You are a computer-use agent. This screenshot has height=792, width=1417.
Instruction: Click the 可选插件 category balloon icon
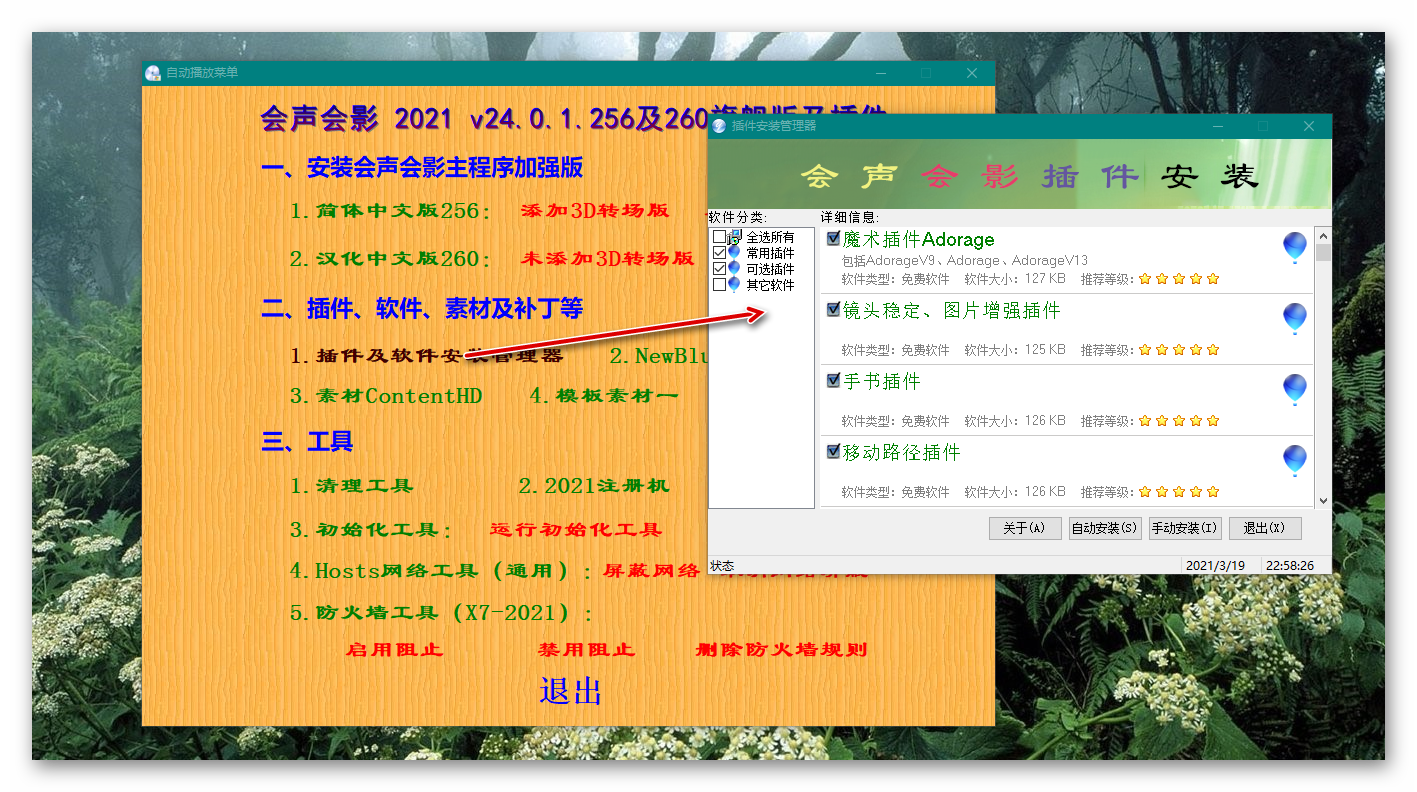(x=735, y=269)
